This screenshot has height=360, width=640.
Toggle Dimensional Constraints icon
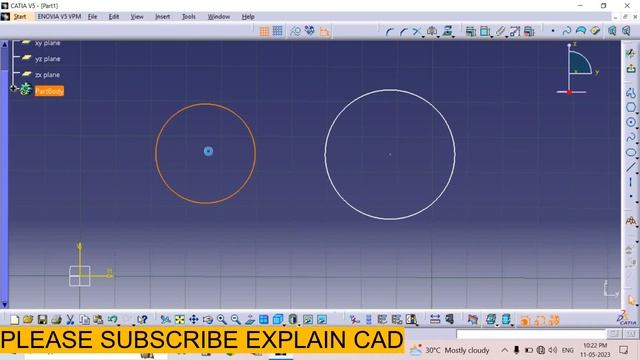324,31
